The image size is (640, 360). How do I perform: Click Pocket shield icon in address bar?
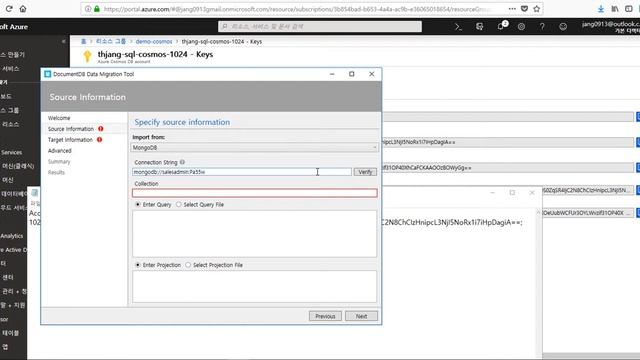(x=524, y=9)
